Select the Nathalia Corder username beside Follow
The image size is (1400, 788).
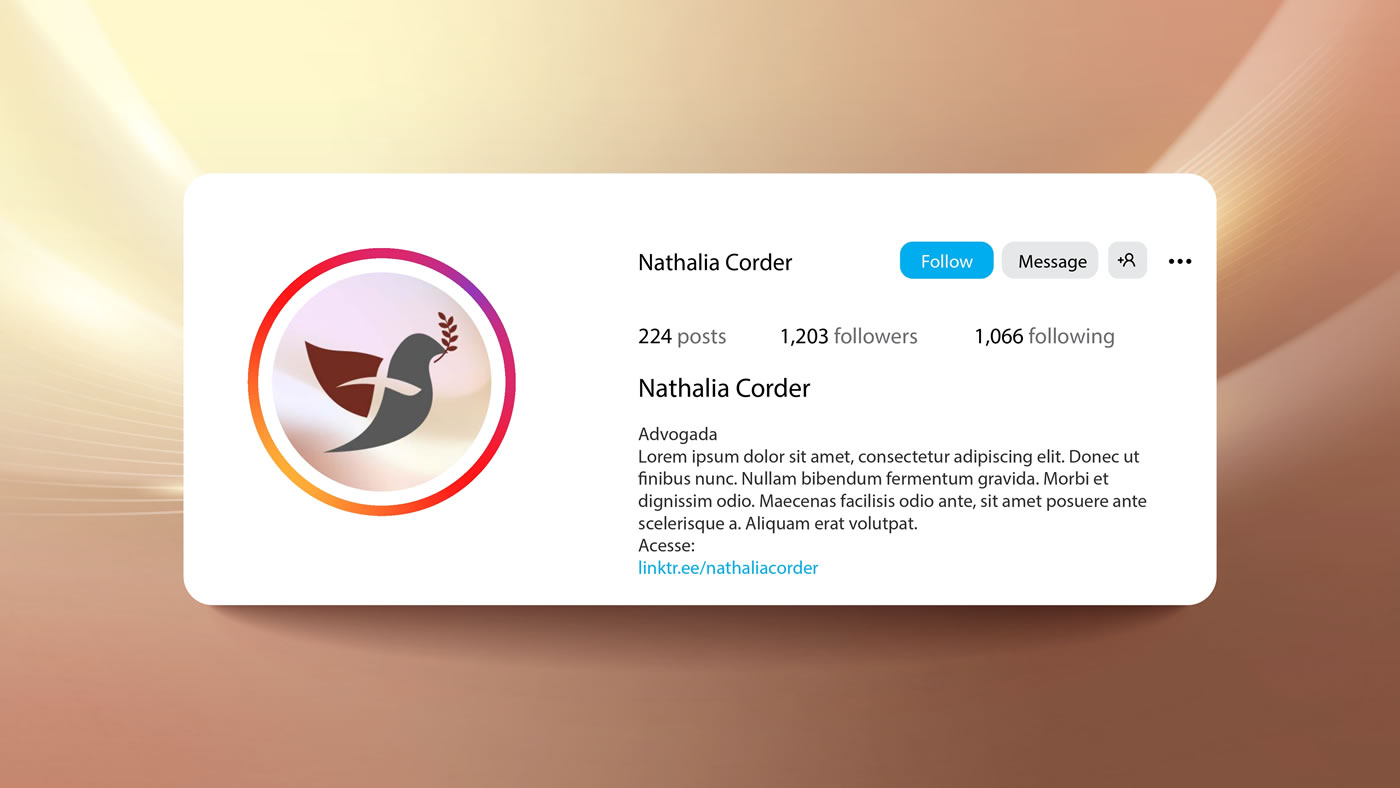pyautogui.click(x=715, y=262)
